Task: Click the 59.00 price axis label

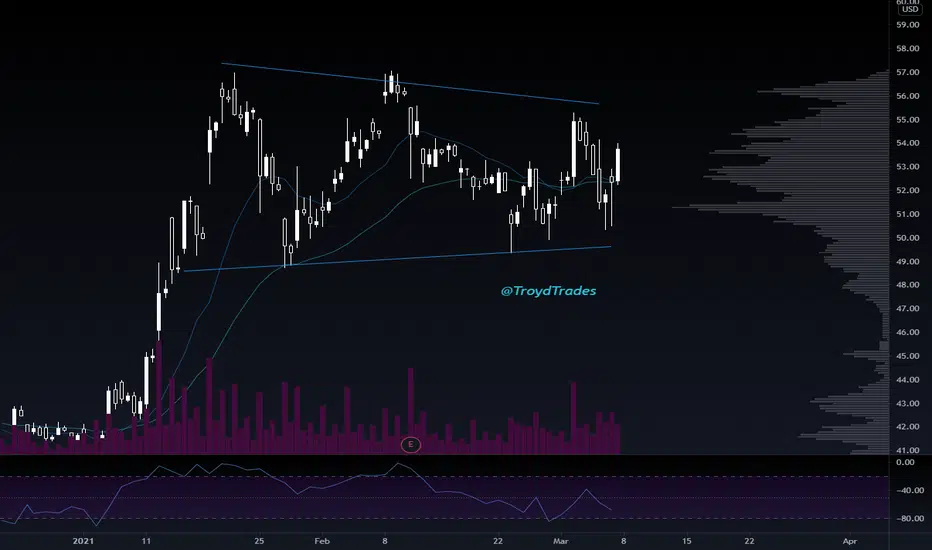Action: tap(908, 25)
